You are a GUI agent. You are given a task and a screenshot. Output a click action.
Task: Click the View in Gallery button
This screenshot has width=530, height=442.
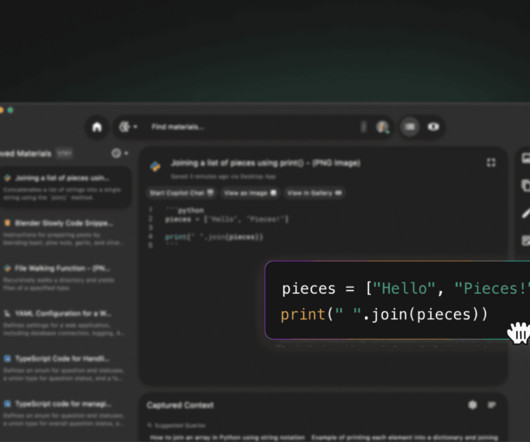click(x=314, y=193)
